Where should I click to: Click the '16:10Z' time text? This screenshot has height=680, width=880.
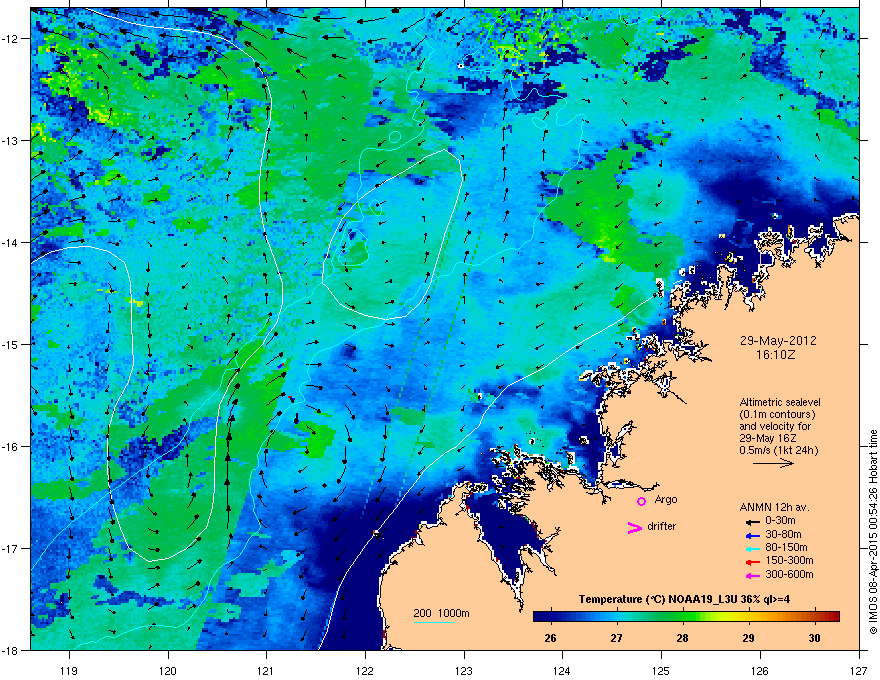tap(776, 355)
